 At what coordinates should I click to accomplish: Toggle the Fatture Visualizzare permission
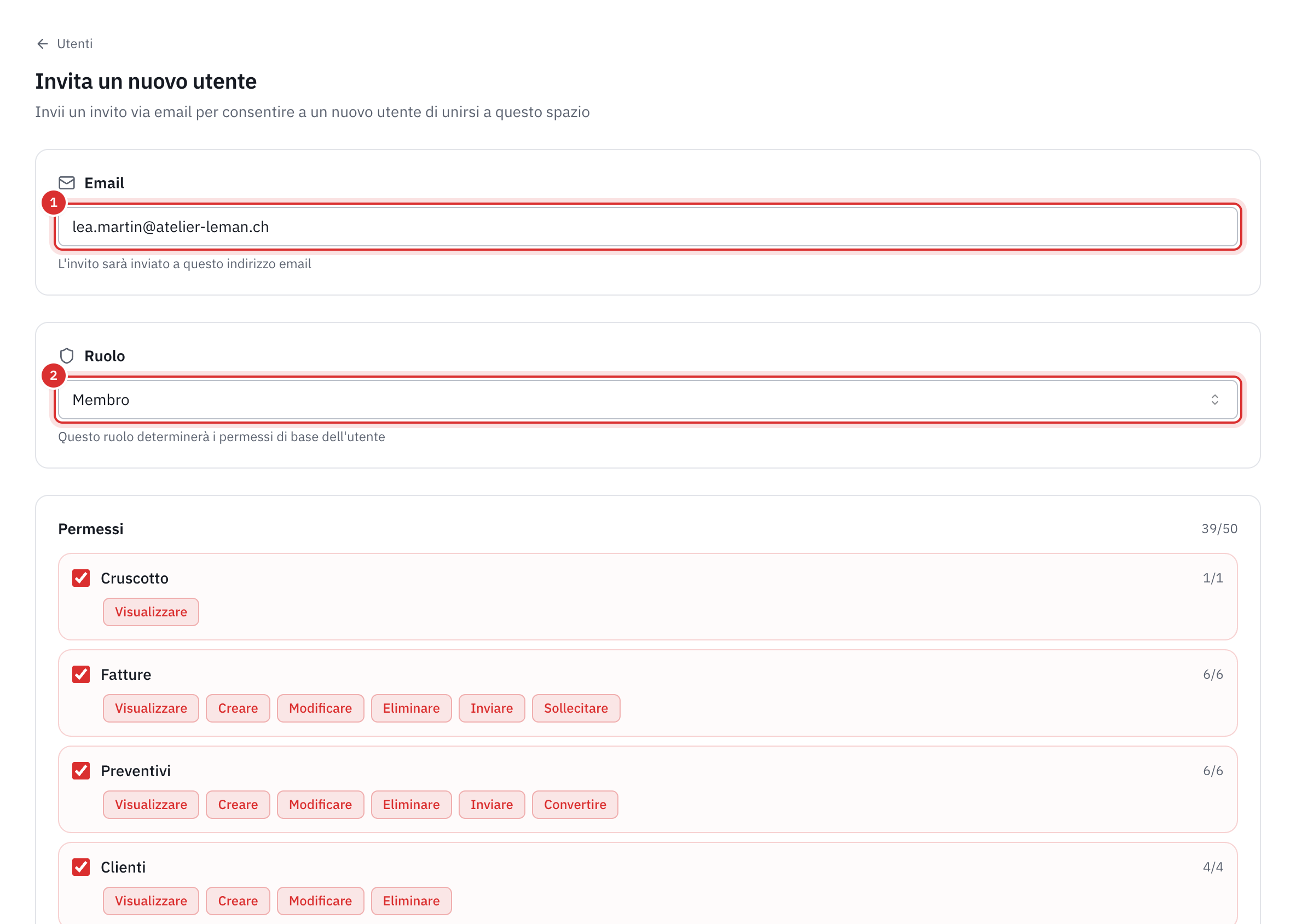click(151, 708)
